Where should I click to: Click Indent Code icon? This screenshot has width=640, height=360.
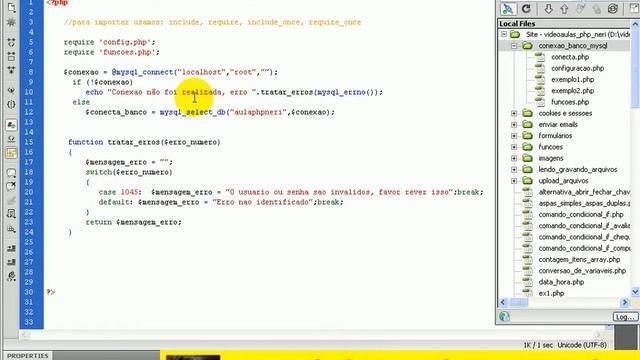11,248
